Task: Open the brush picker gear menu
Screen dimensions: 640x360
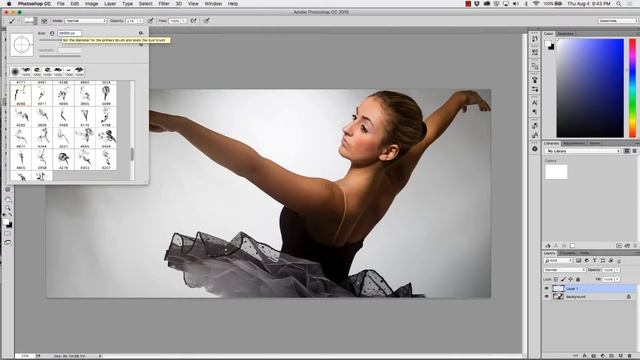Action: tap(141, 33)
